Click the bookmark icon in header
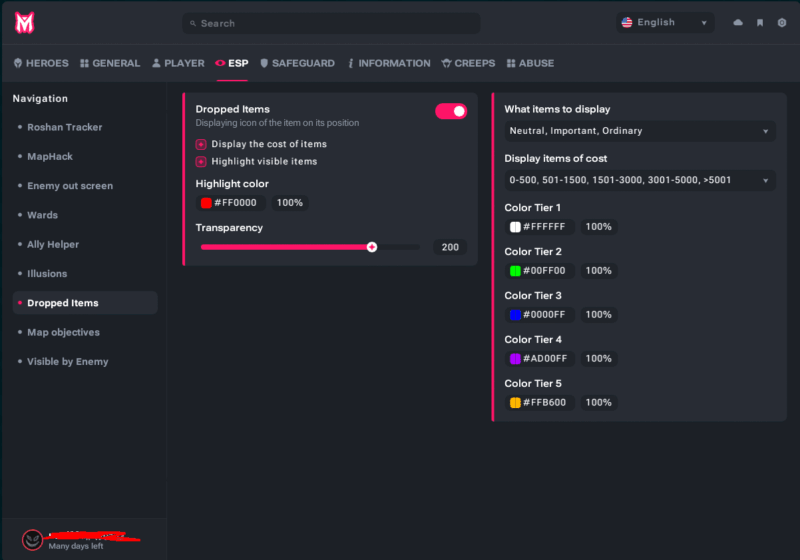Screen dimensions: 800x560 point(760,22)
